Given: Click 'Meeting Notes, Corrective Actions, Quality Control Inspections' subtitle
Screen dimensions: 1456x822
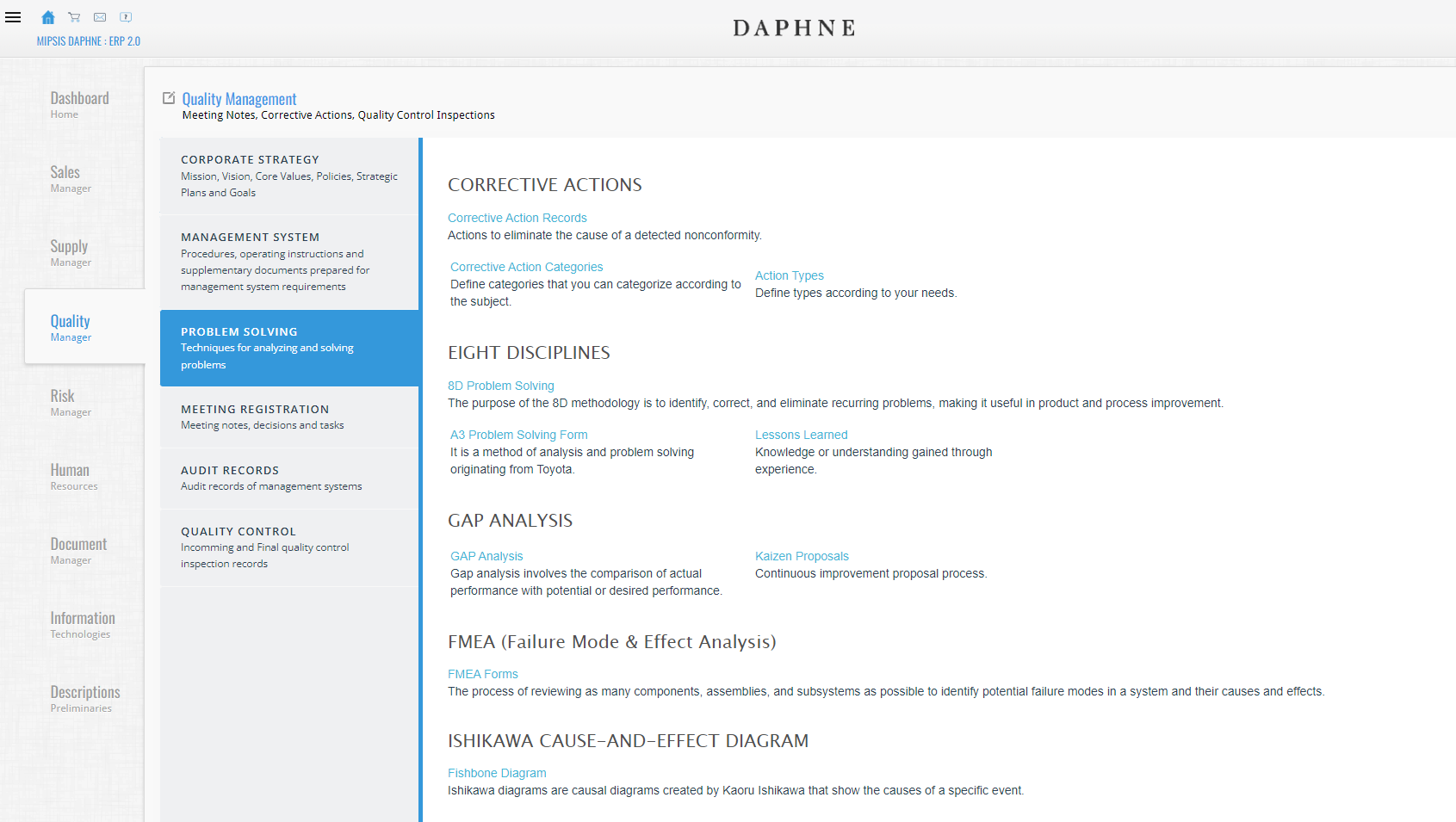Looking at the screenshot, I should coord(338,115).
